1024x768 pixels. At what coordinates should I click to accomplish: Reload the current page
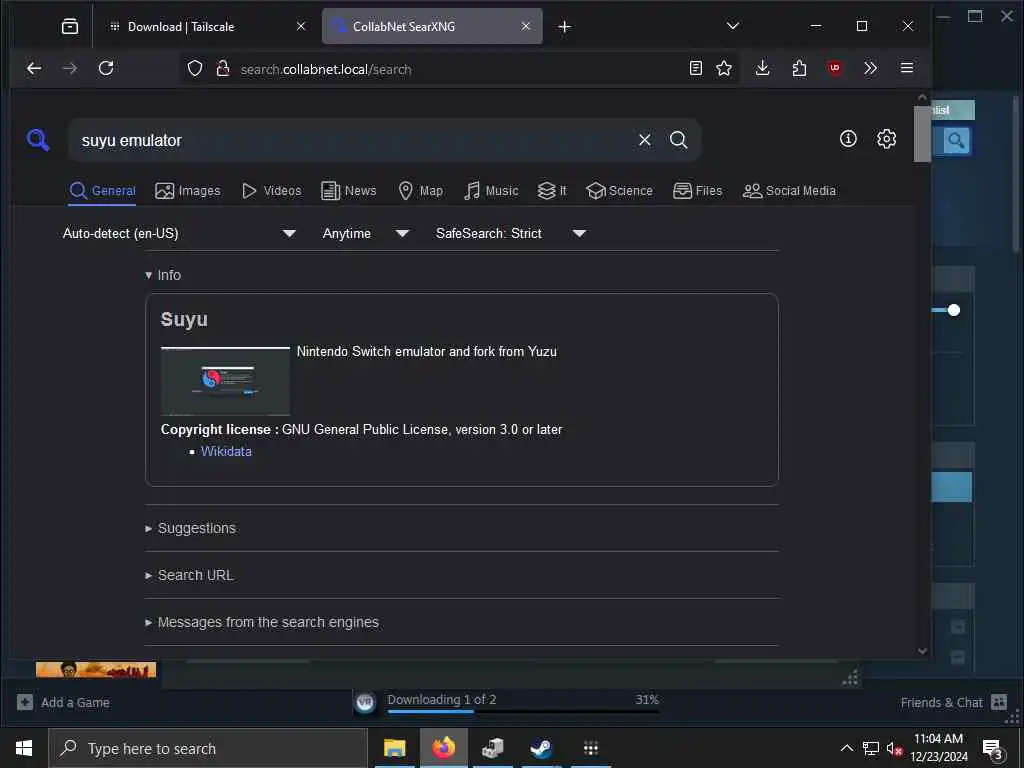[x=106, y=68]
